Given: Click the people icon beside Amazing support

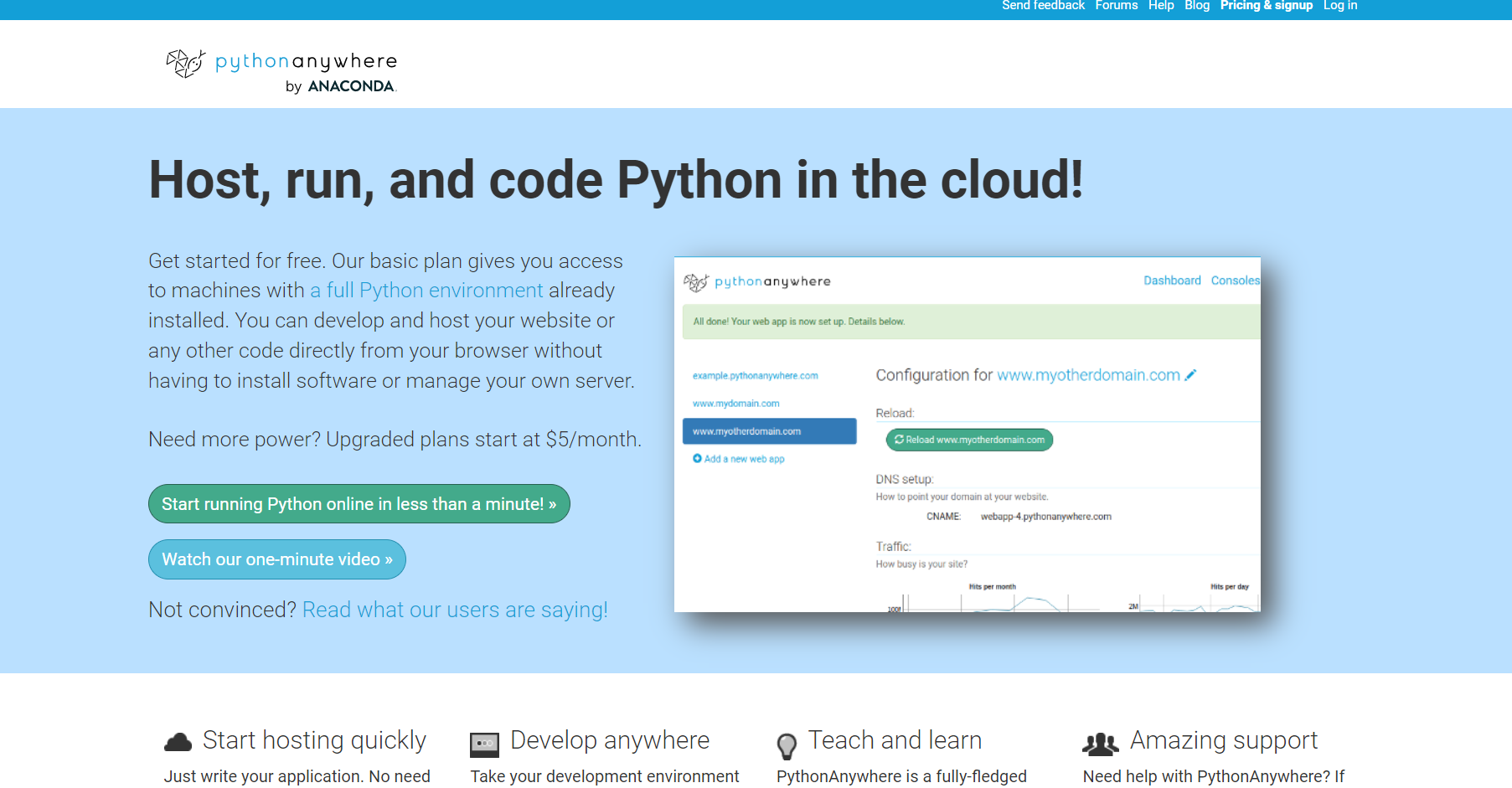Looking at the screenshot, I should [x=1100, y=743].
